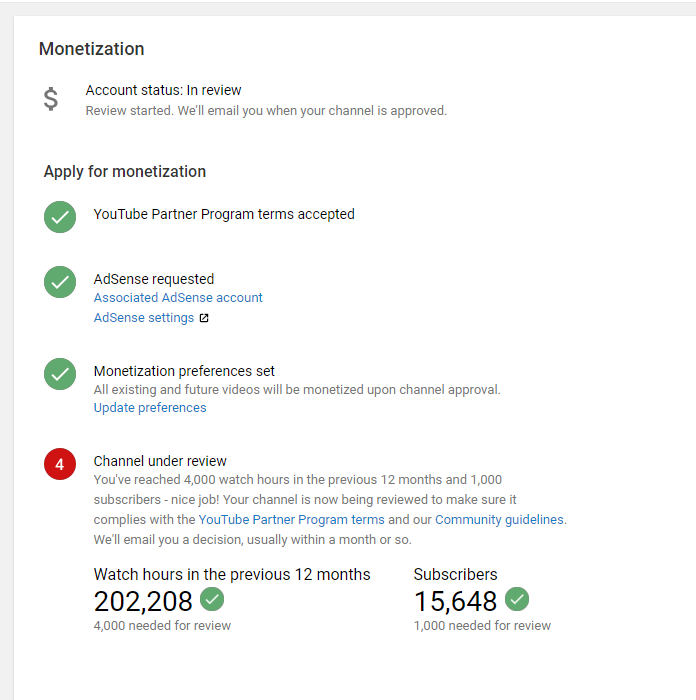The width and height of the screenshot is (696, 700).
Task: Open the Update preferences link
Action: click(x=150, y=408)
